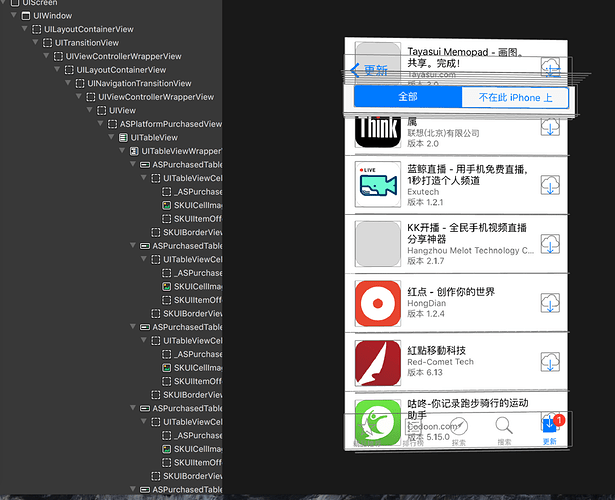Click the window icon beside UIWindow
The width and height of the screenshot is (615, 500).
25,16
